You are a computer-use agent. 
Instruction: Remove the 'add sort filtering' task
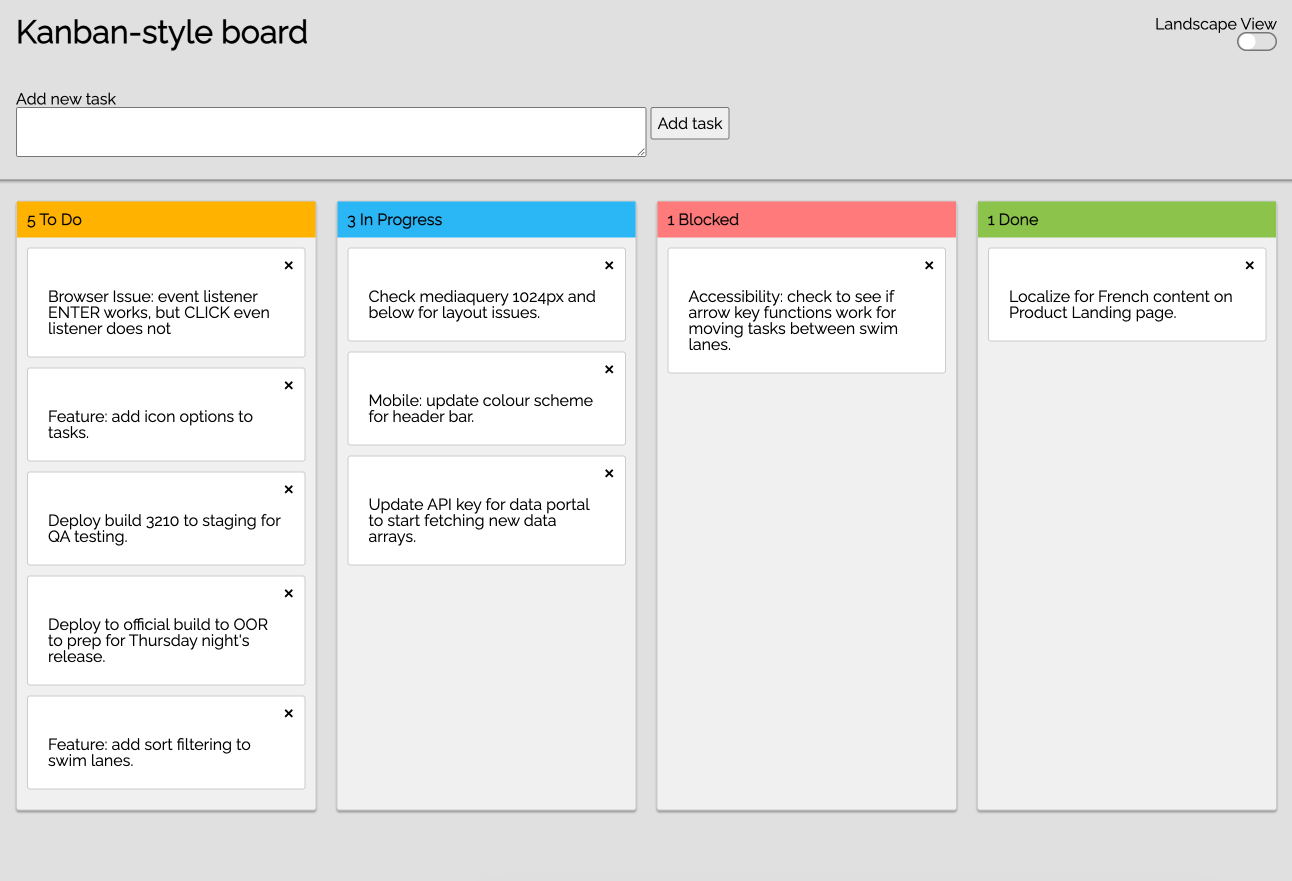tap(289, 714)
